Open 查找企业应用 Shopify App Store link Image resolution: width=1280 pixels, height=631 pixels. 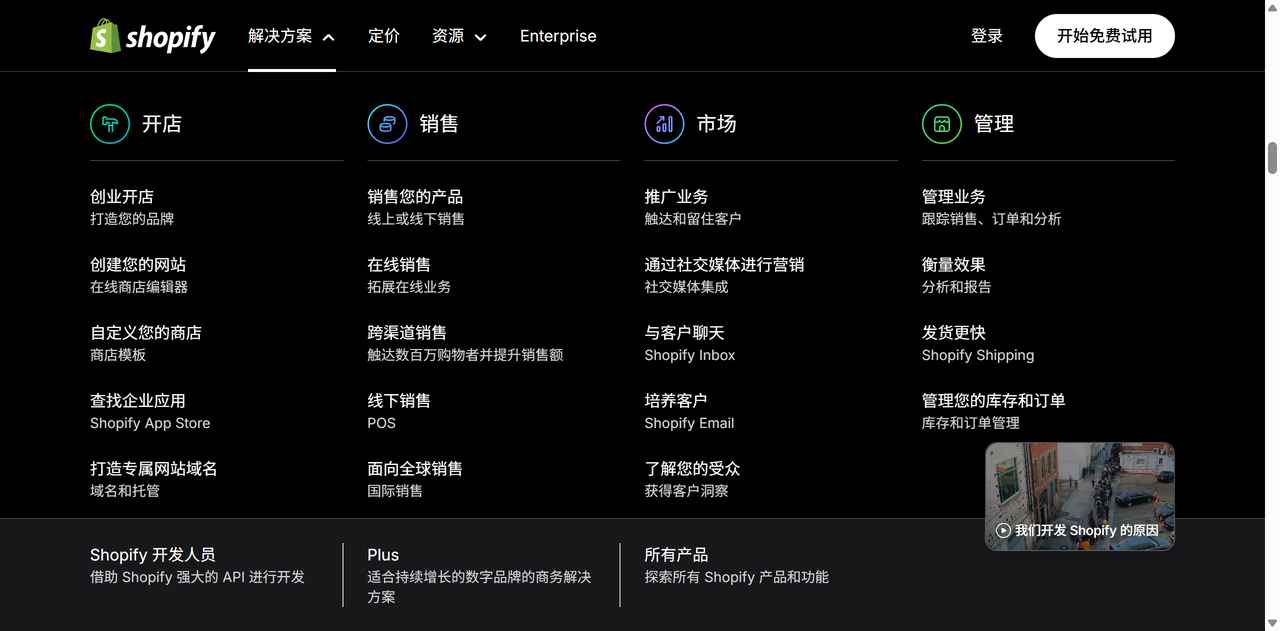(150, 411)
